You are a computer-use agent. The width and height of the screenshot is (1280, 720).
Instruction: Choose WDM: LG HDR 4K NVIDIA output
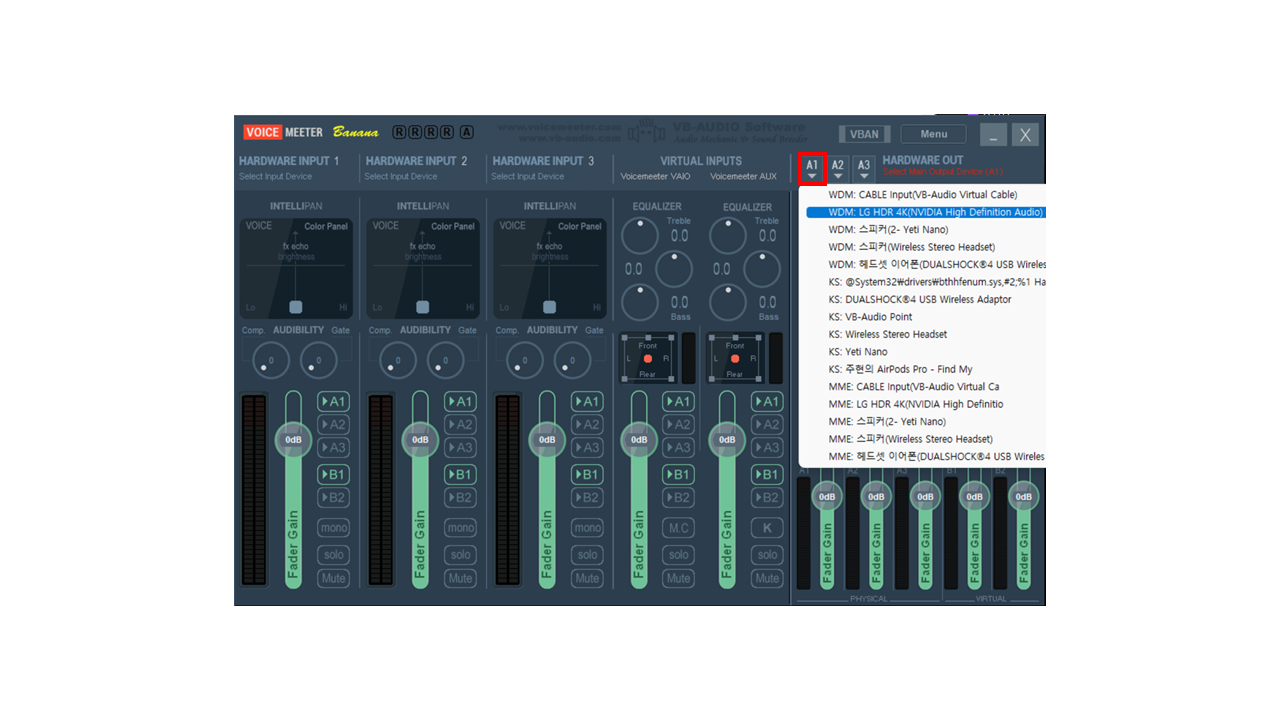tap(924, 212)
